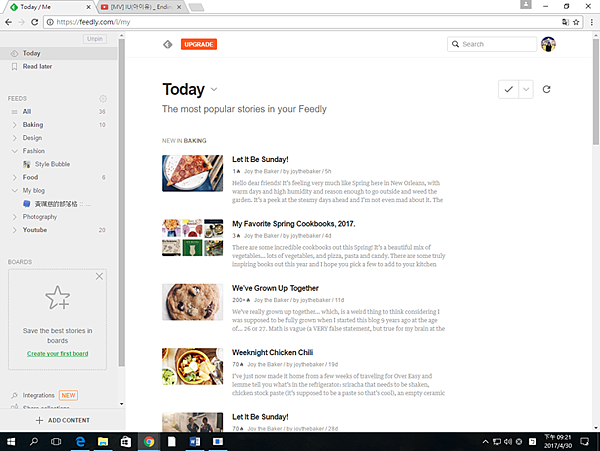Close the boards hint card
The width and height of the screenshot is (600, 451).
(x=99, y=276)
